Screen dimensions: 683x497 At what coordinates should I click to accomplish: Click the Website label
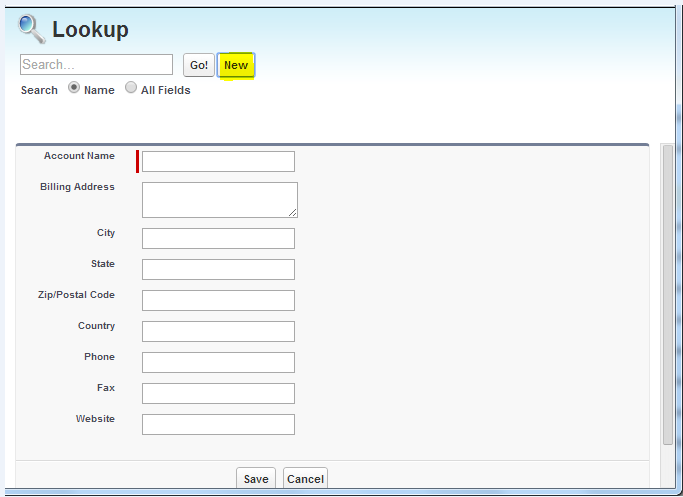point(95,419)
